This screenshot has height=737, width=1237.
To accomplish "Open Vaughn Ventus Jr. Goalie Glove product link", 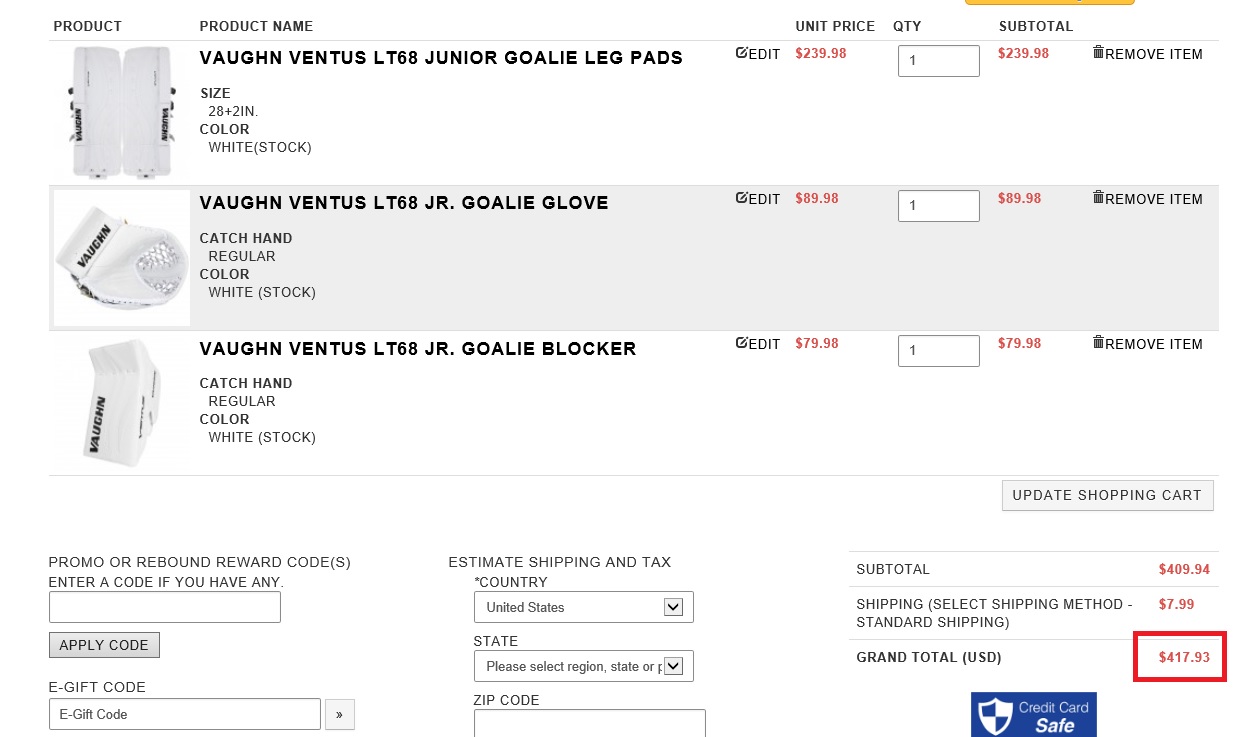I will click(404, 203).
